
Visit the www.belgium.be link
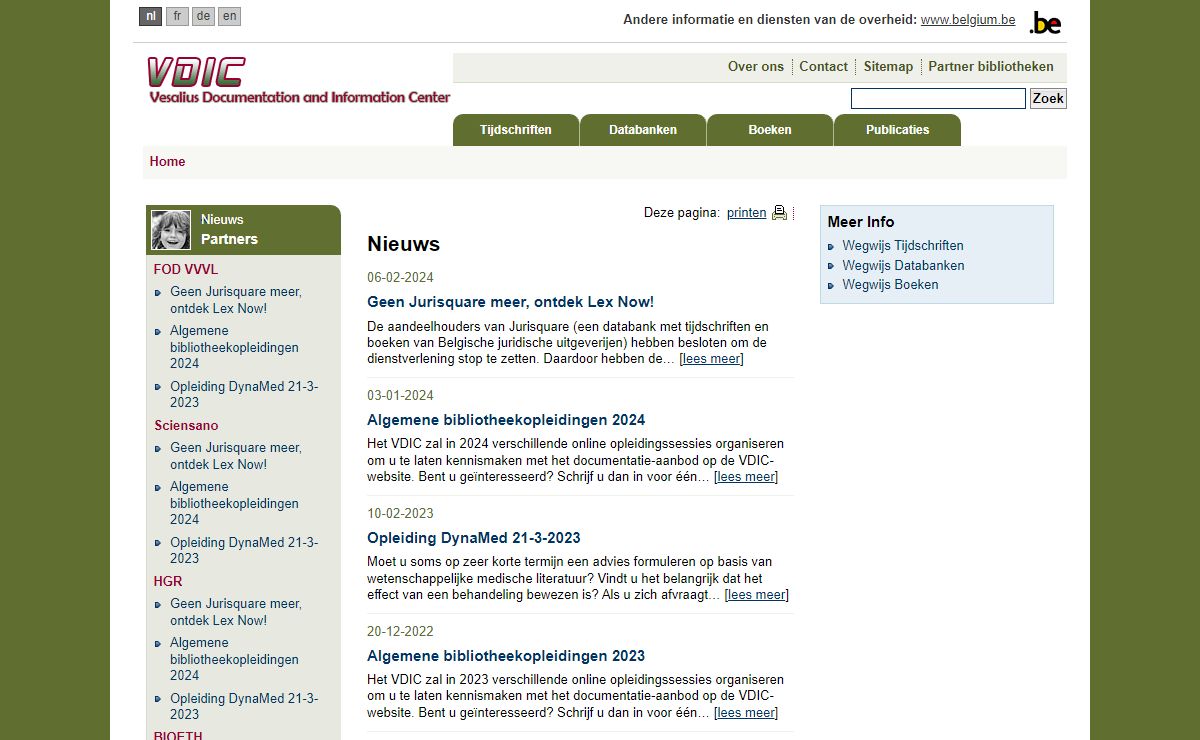[x=967, y=20]
